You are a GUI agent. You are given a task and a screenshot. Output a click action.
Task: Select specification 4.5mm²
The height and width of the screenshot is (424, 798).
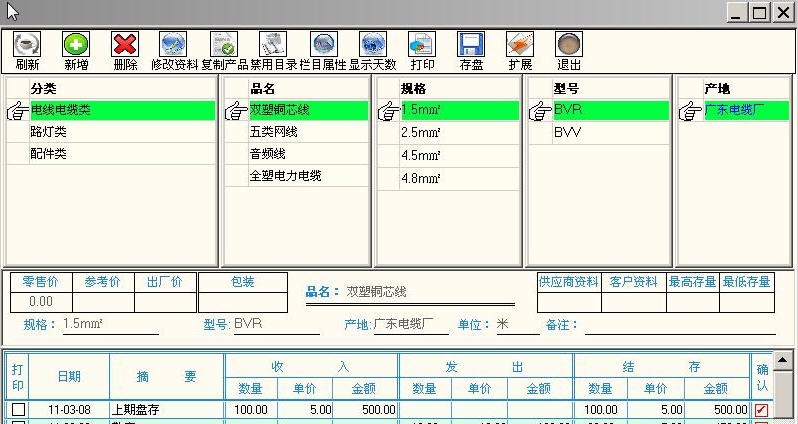[x=460, y=155]
